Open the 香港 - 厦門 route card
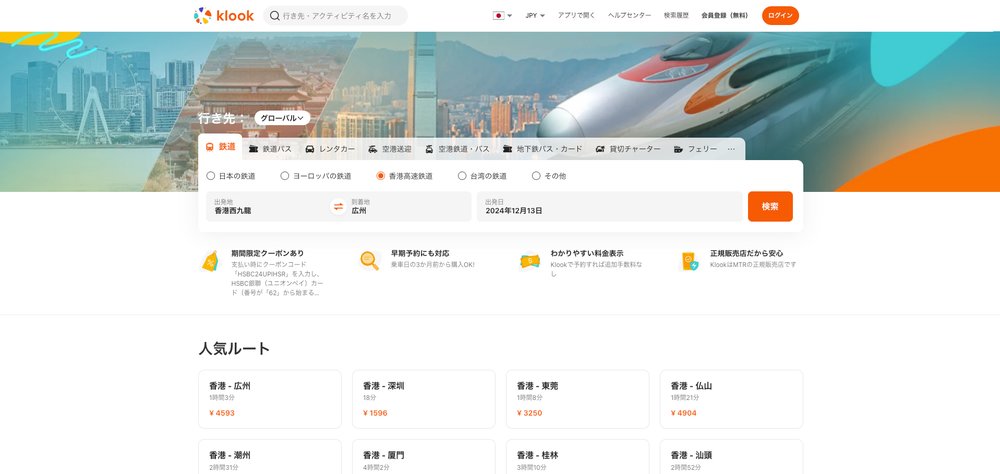The image size is (1000, 474). 423,457
